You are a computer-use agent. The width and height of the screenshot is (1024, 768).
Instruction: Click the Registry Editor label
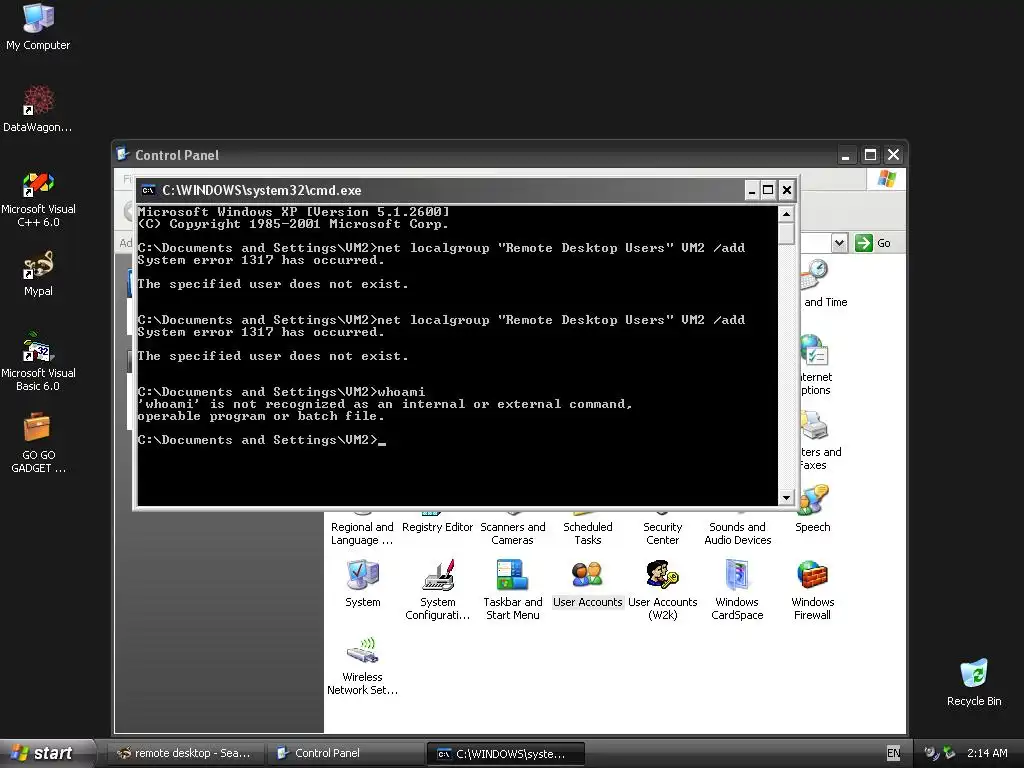[438, 527]
